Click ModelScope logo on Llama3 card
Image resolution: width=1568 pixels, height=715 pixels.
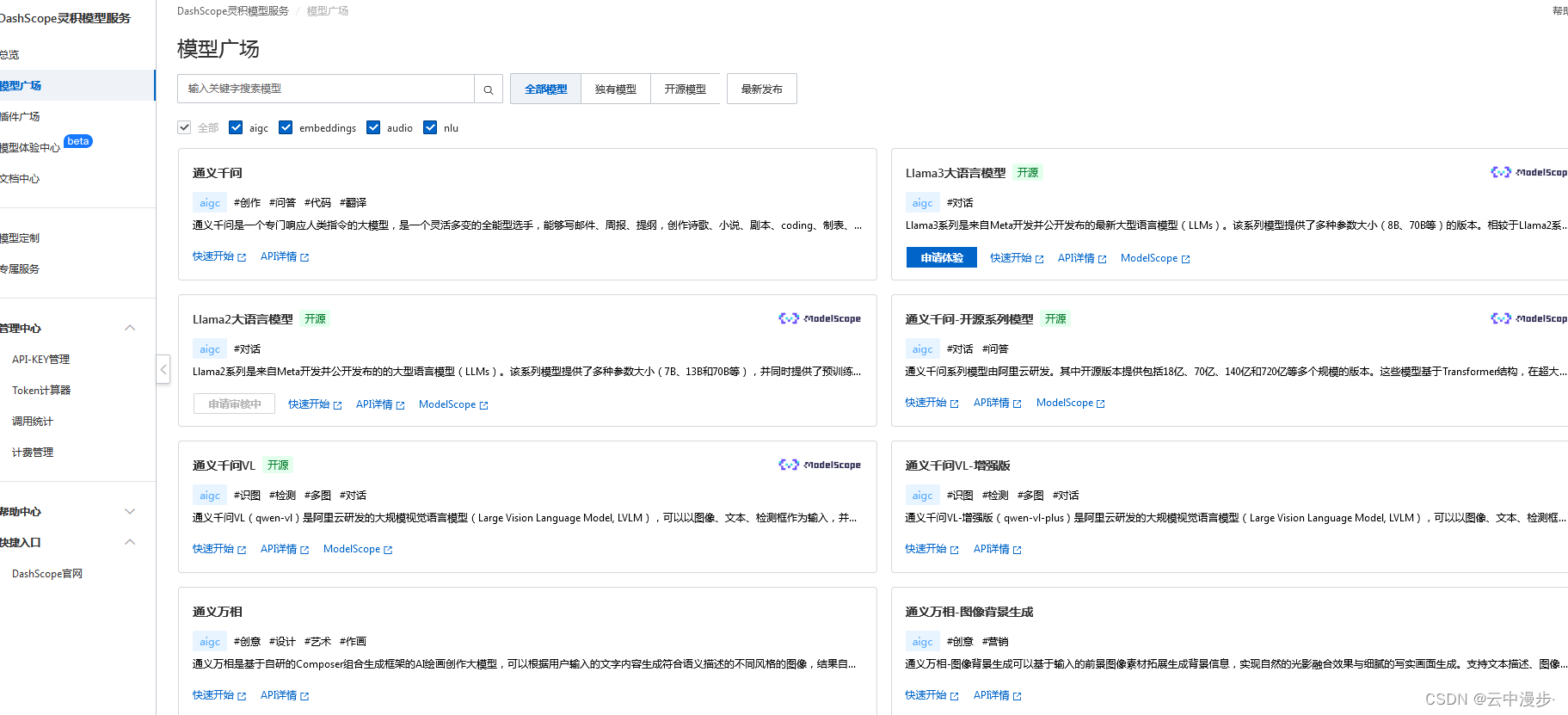click(x=1528, y=172)
